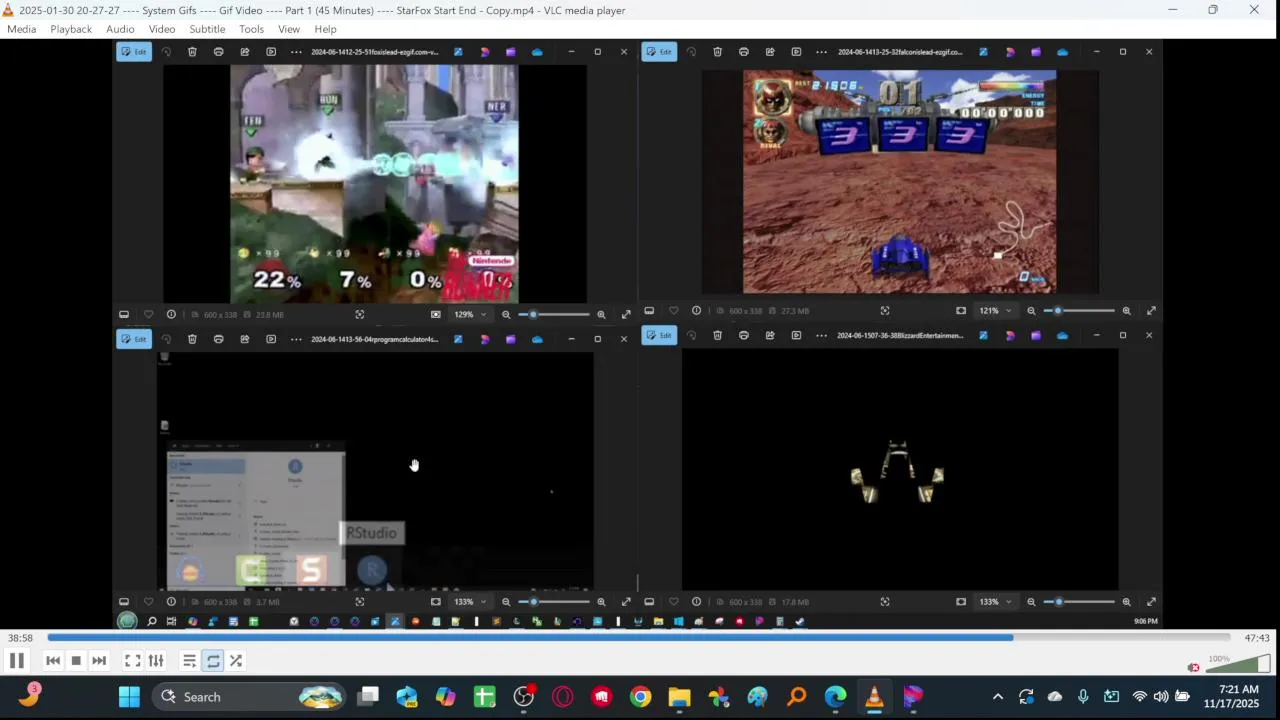Toggle VLC fullscreen mode button
The image size is (1280, 720).
pyautogui.click(x=132, y=660)
